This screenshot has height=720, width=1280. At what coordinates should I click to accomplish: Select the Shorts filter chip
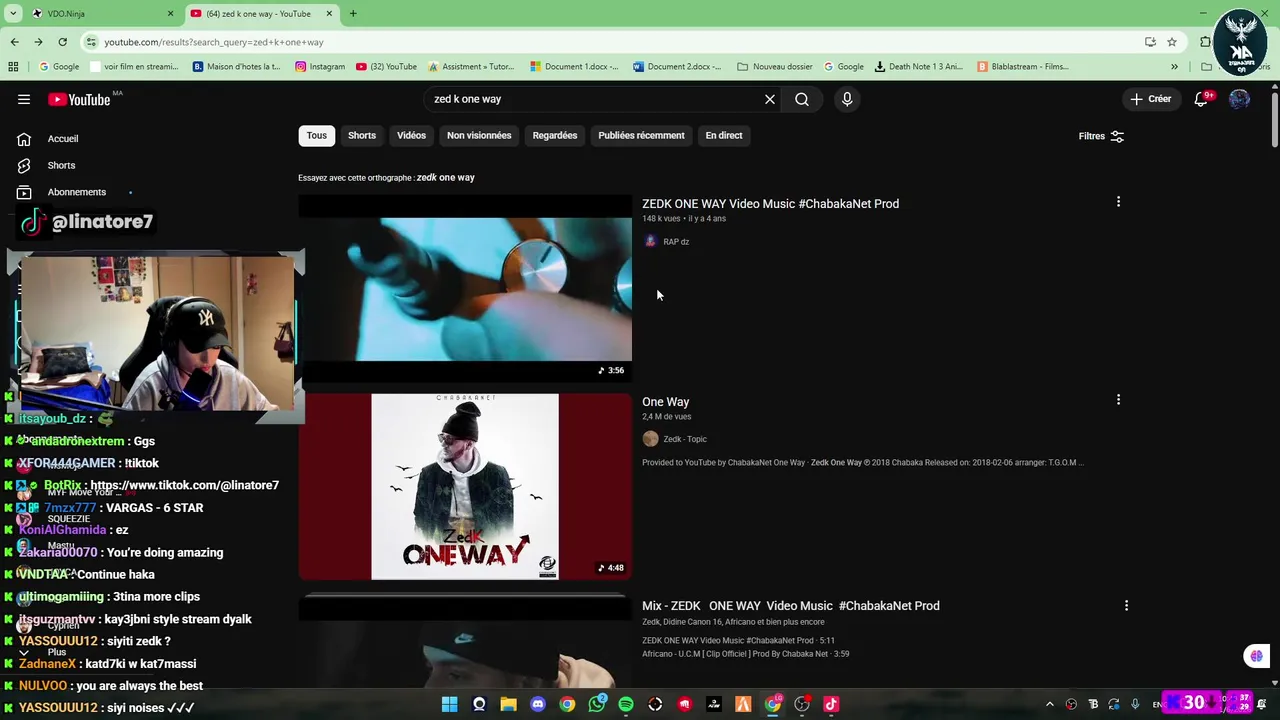click(x=362, y=135)
